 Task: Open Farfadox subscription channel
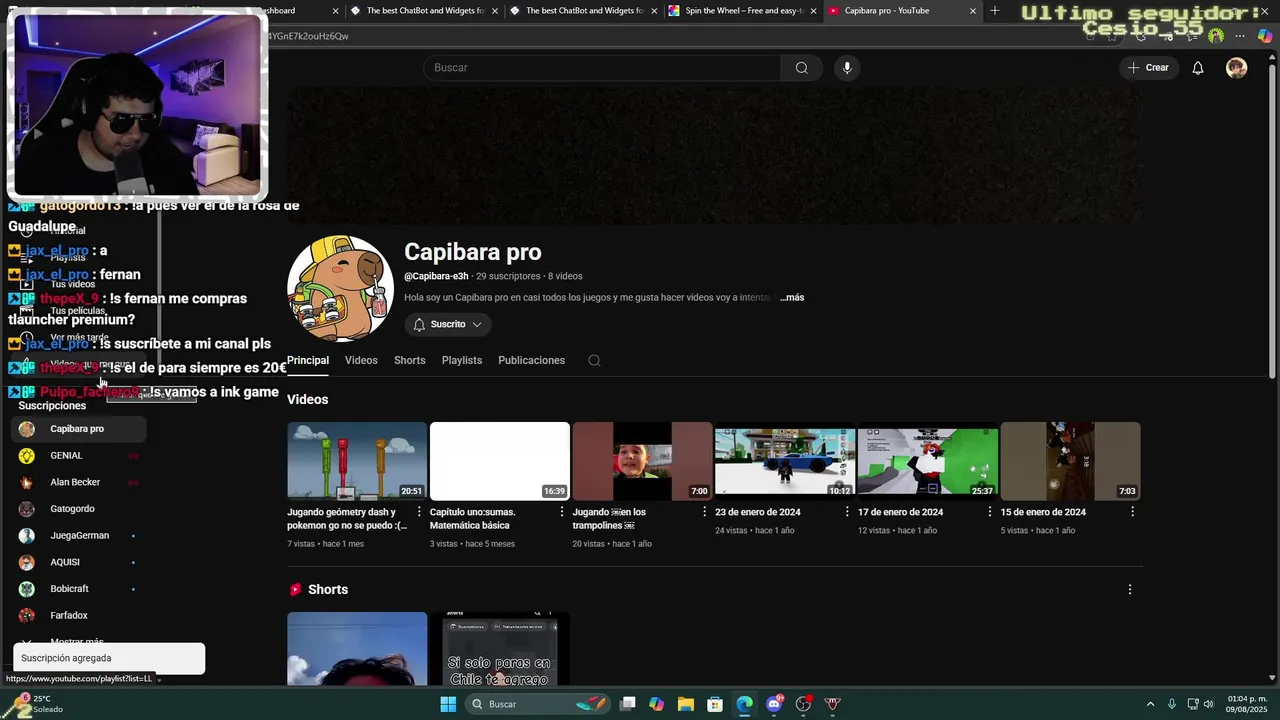tap(80, 616)
